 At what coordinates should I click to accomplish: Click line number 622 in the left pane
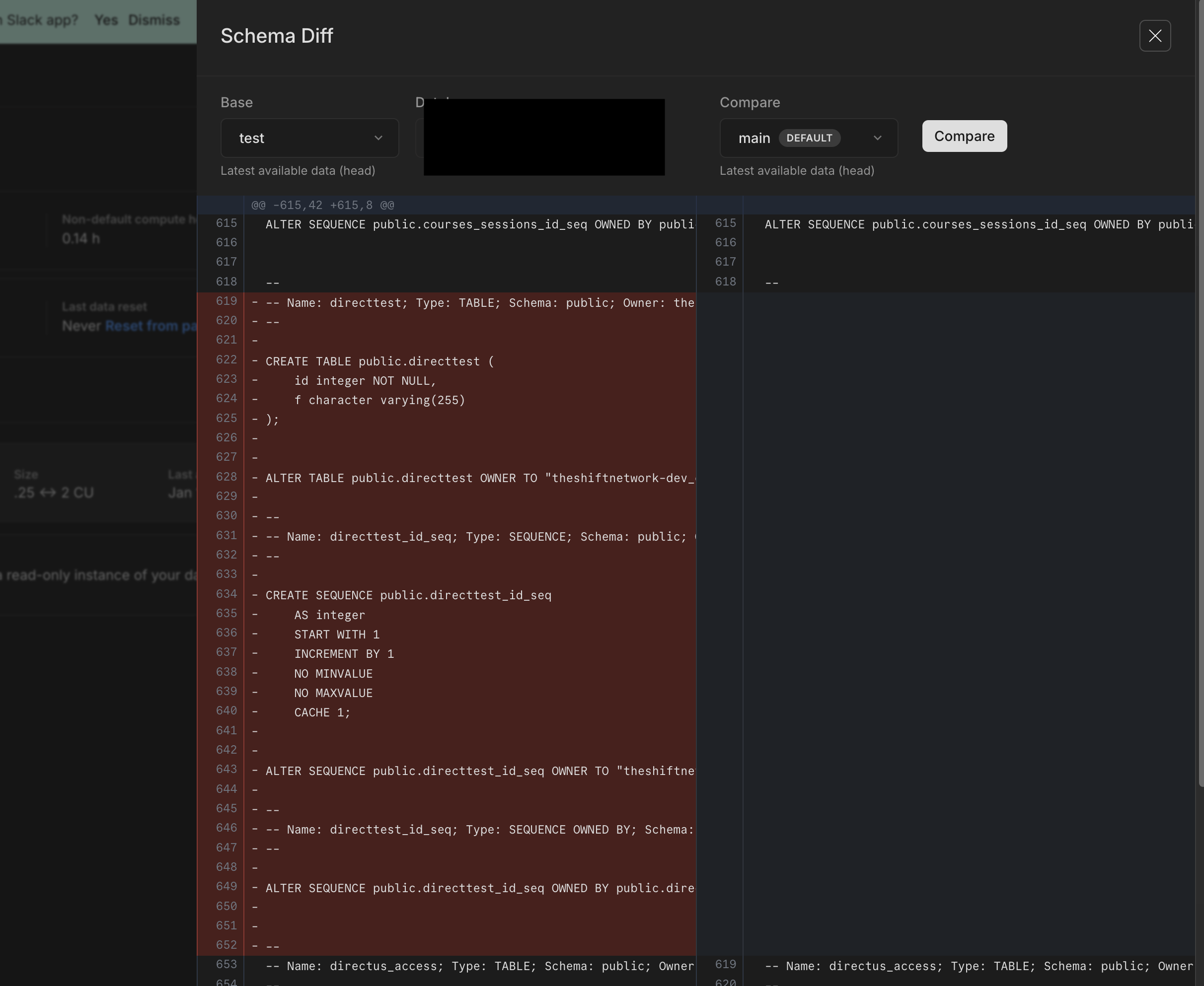point(226,359)
